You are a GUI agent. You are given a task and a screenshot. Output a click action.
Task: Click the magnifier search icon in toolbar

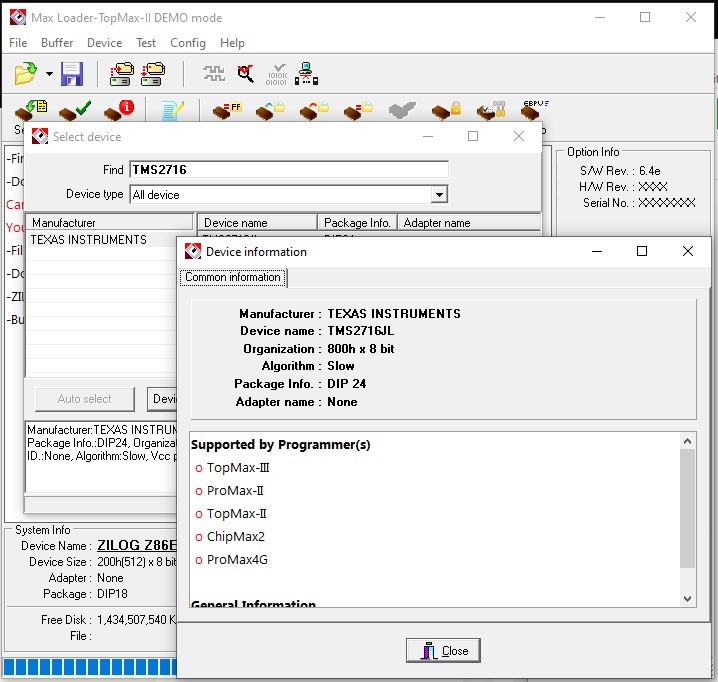[x=245, y=74]
